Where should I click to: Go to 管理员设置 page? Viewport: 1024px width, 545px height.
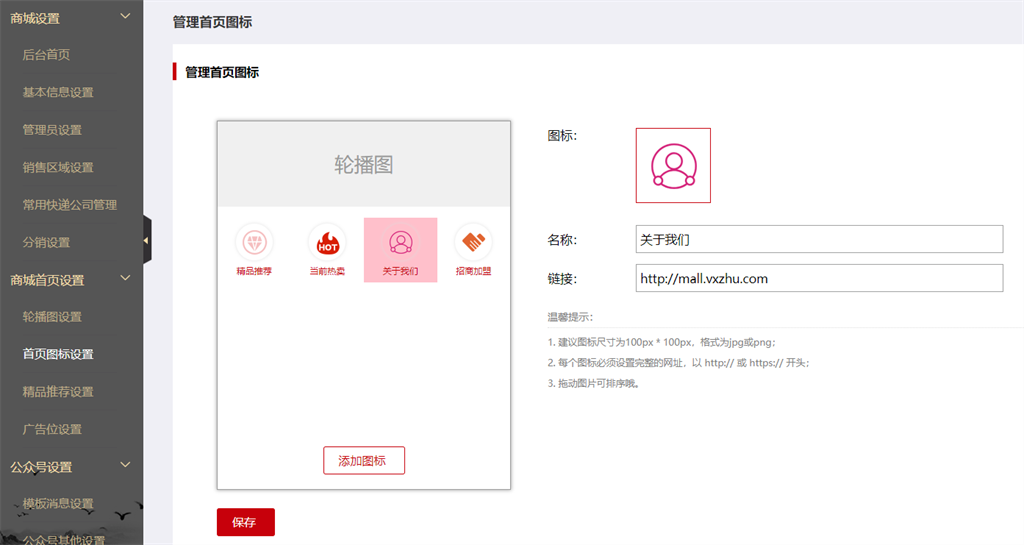pos(52,130)
